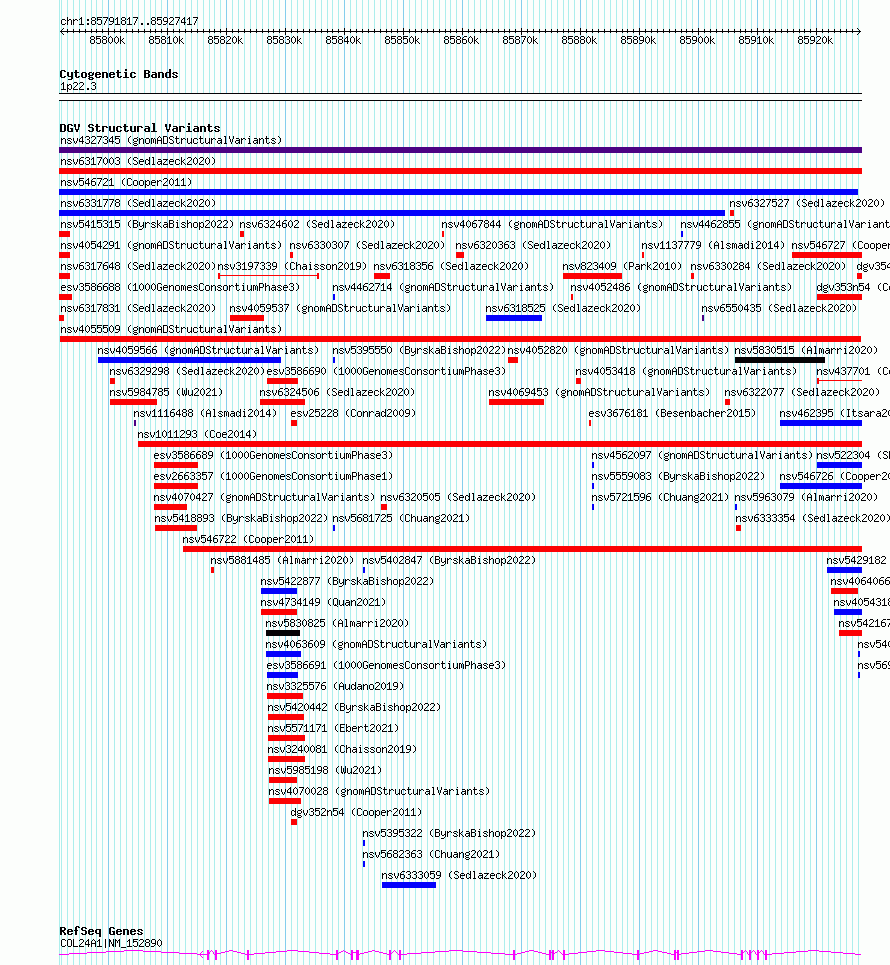Click the esv25228 Conrad2009 label
The image size is (890, 965).
click(353, 412)
